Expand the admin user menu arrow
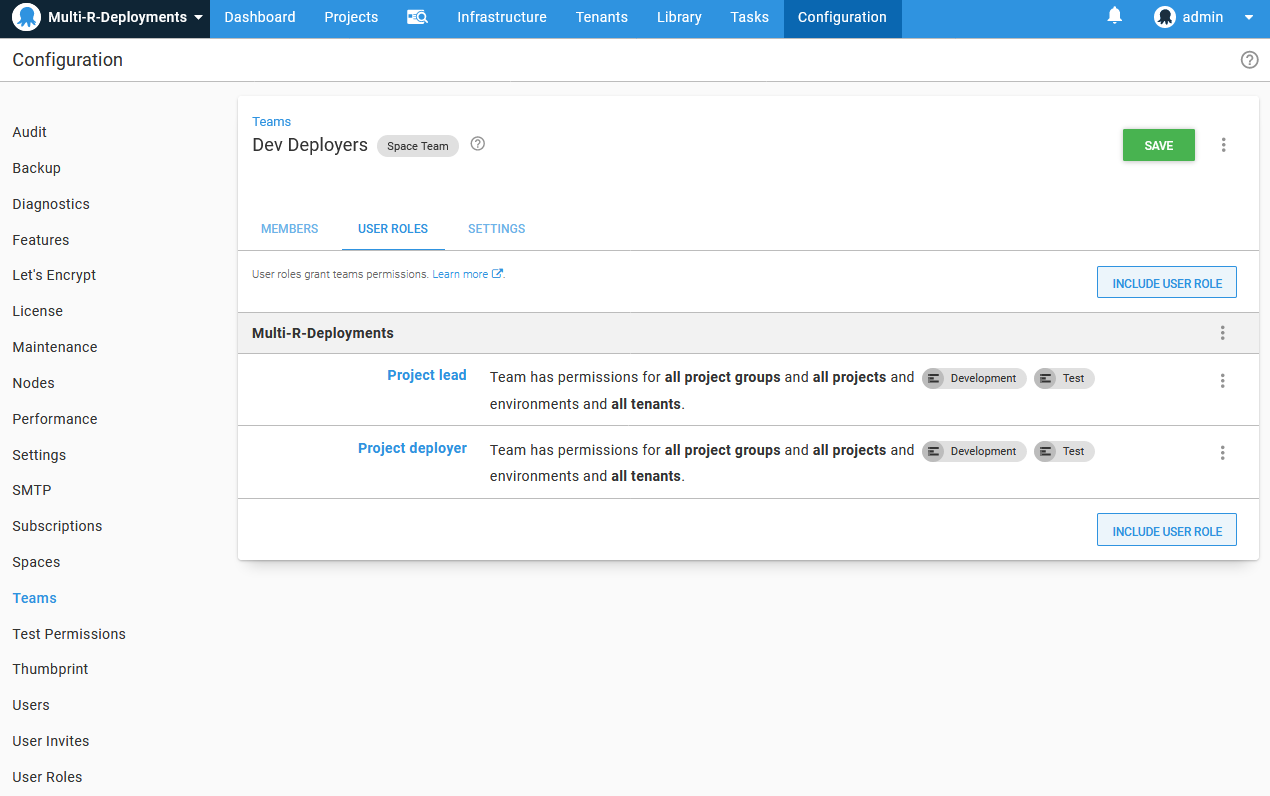The width and height of the screenshot is (1270, 796). click(x=1248, y=18)
